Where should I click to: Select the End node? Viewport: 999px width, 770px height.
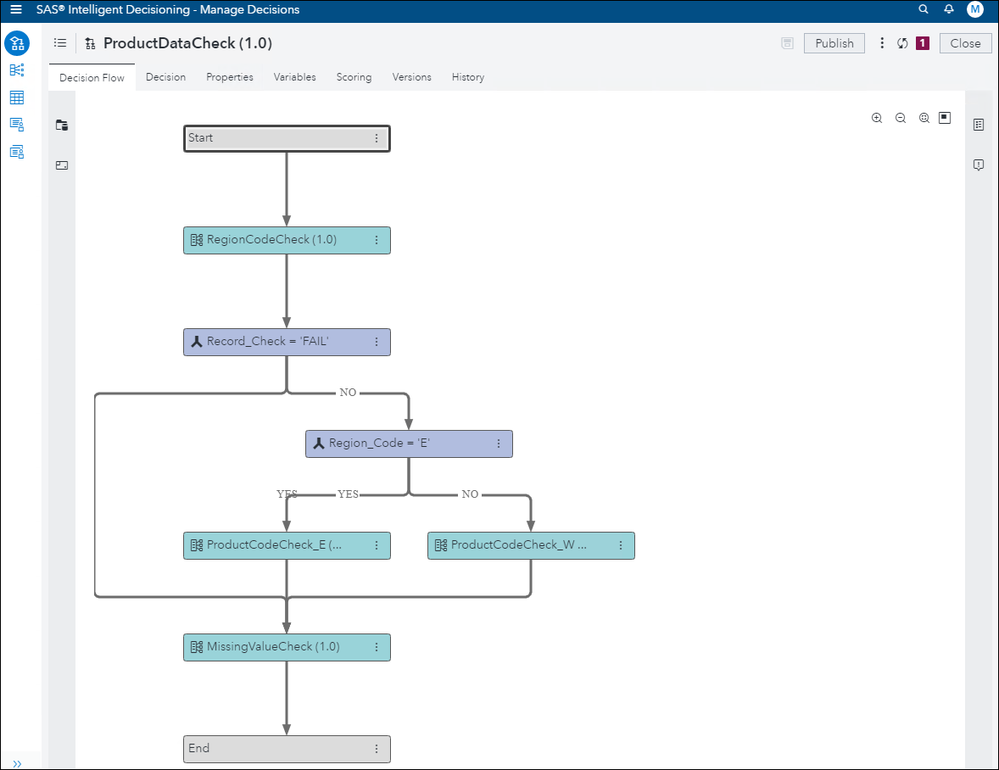click(287, 749)
